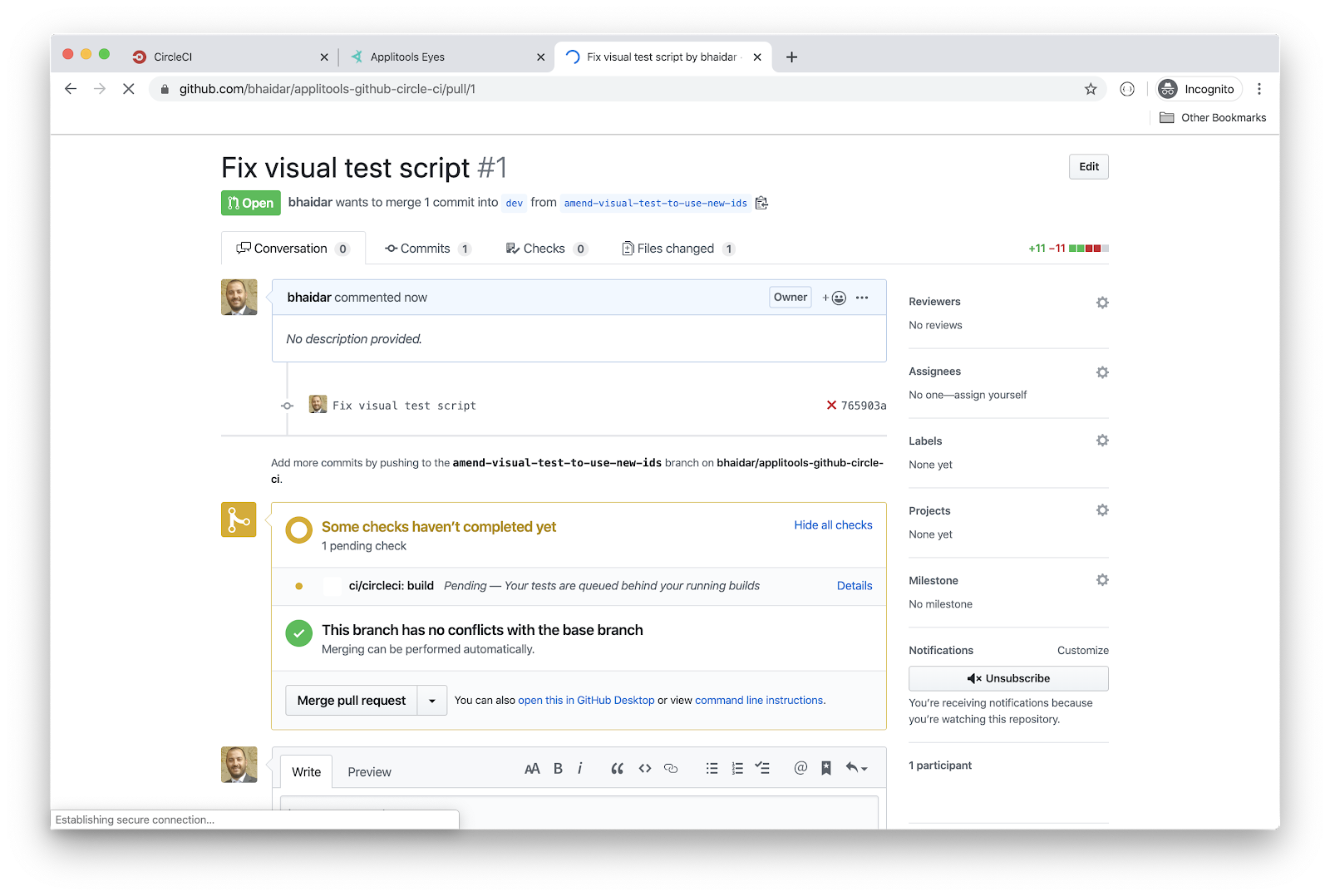This screenshot has height=896, width=1330.
Task: Bookmark this page with star icon
Action: click(1091, 89)
